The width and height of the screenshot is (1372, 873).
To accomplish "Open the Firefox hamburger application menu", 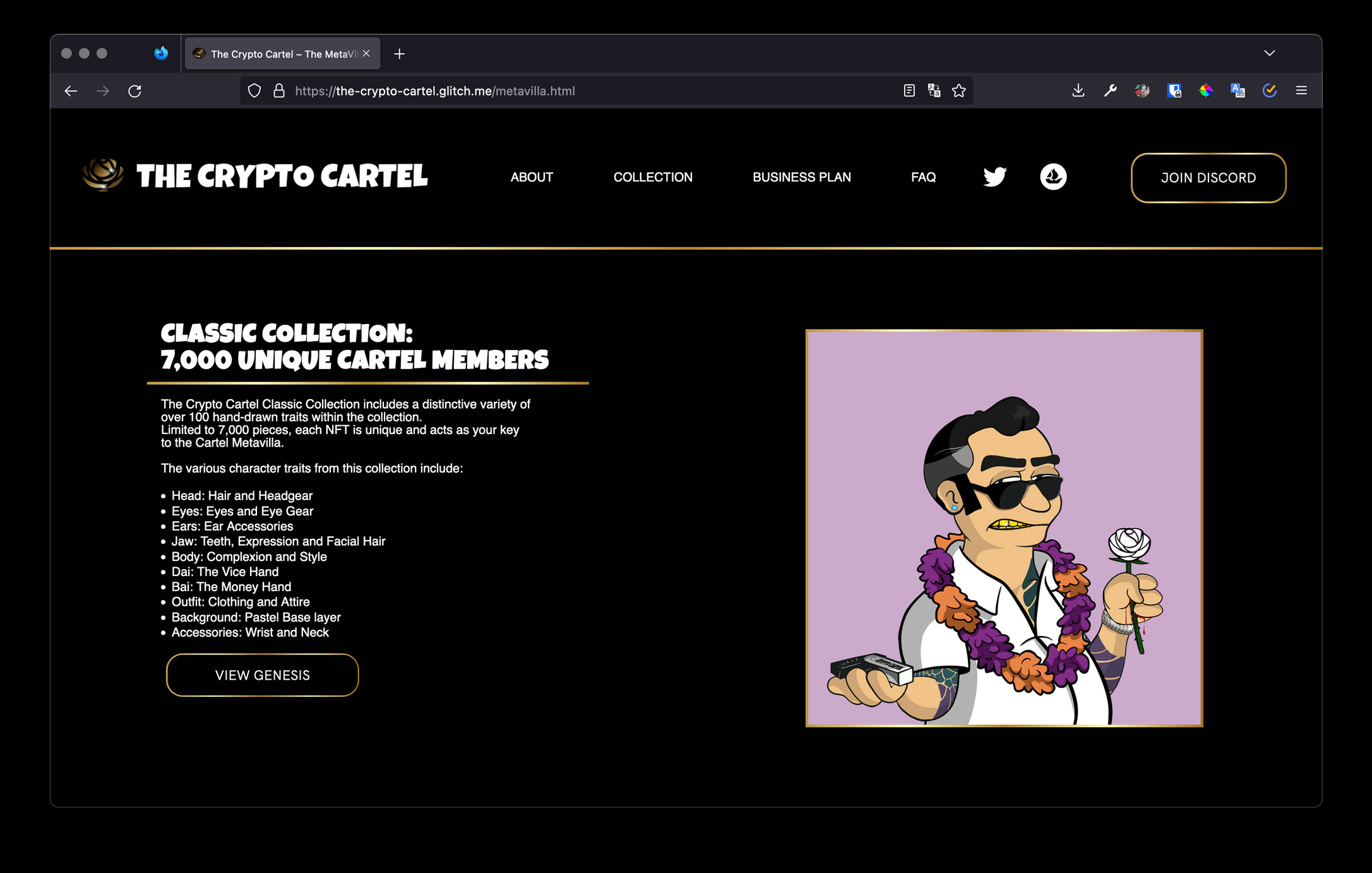I will pyautogui.click(x=1301, y=91).
